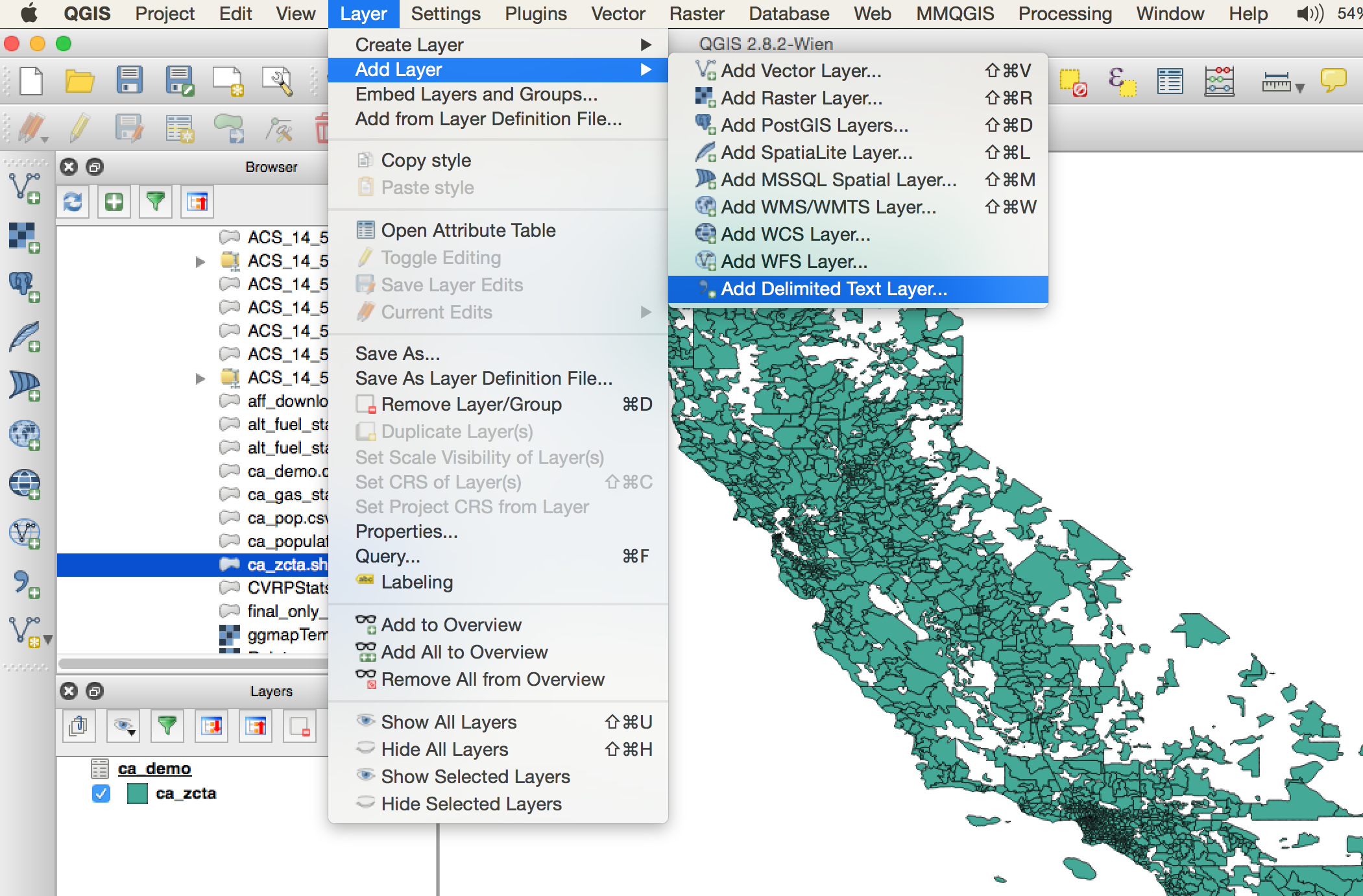Select ca_zcta.shp in Browser tree
1363x896 pixels.
(193, 564)
